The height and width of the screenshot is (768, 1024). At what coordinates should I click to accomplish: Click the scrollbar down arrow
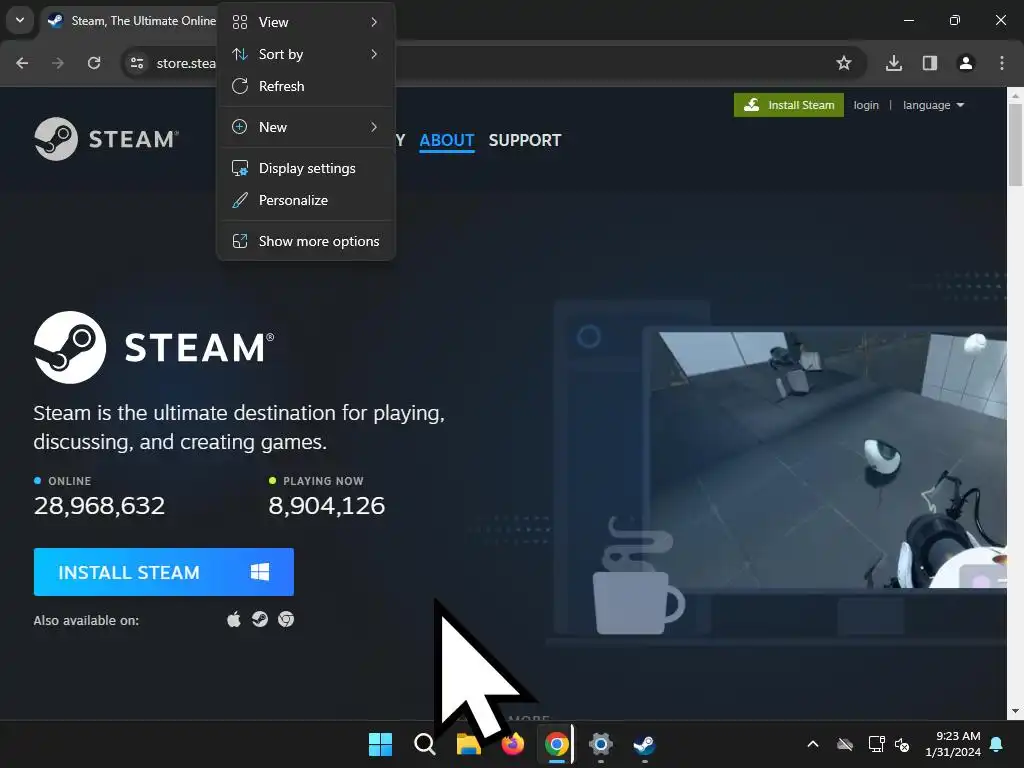click(1016, 711)
